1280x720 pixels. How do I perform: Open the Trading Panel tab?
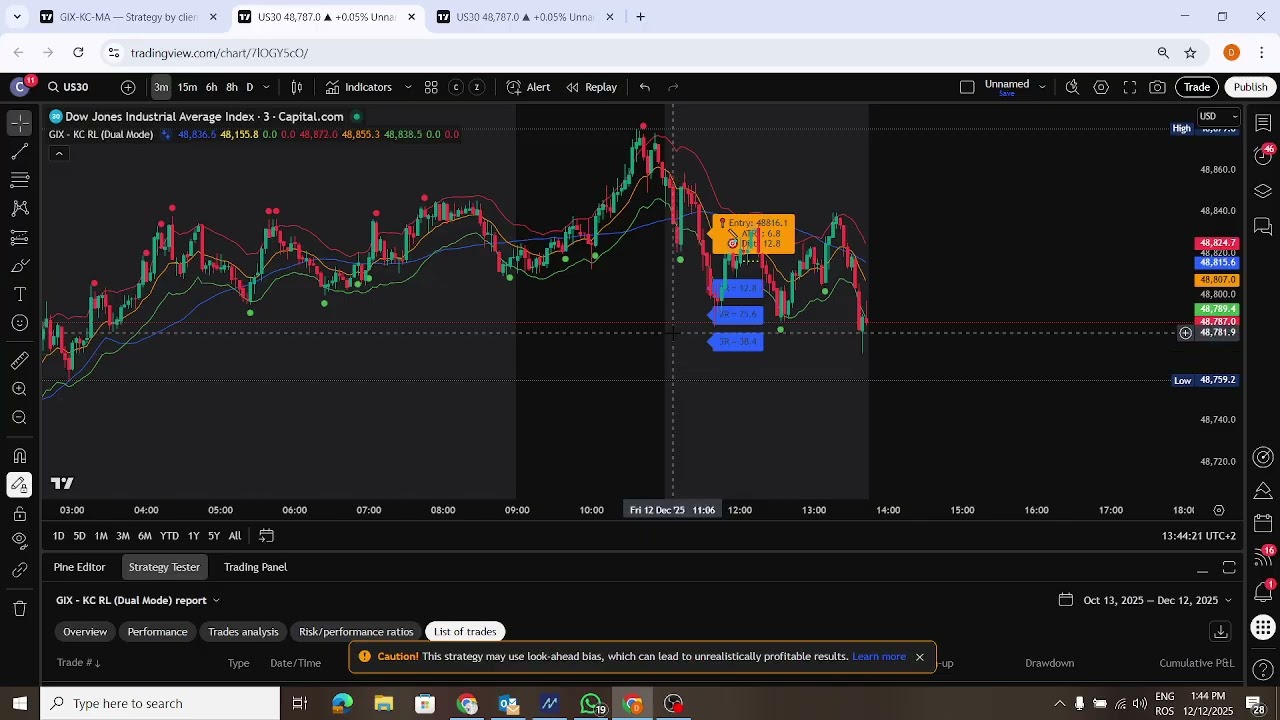click(255, 567)
